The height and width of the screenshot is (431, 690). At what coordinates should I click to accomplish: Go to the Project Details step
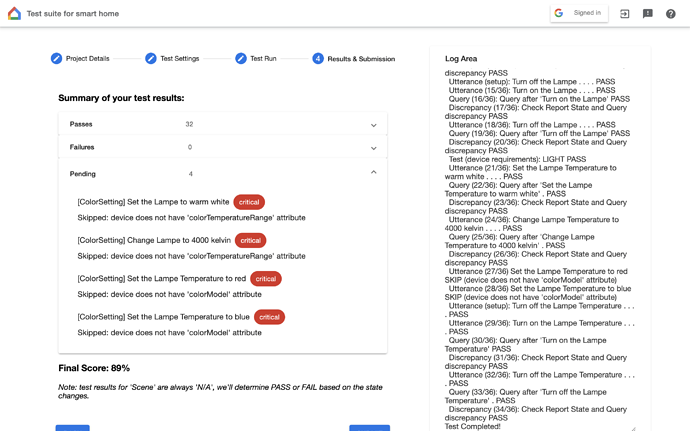click(x=88, y=58)
